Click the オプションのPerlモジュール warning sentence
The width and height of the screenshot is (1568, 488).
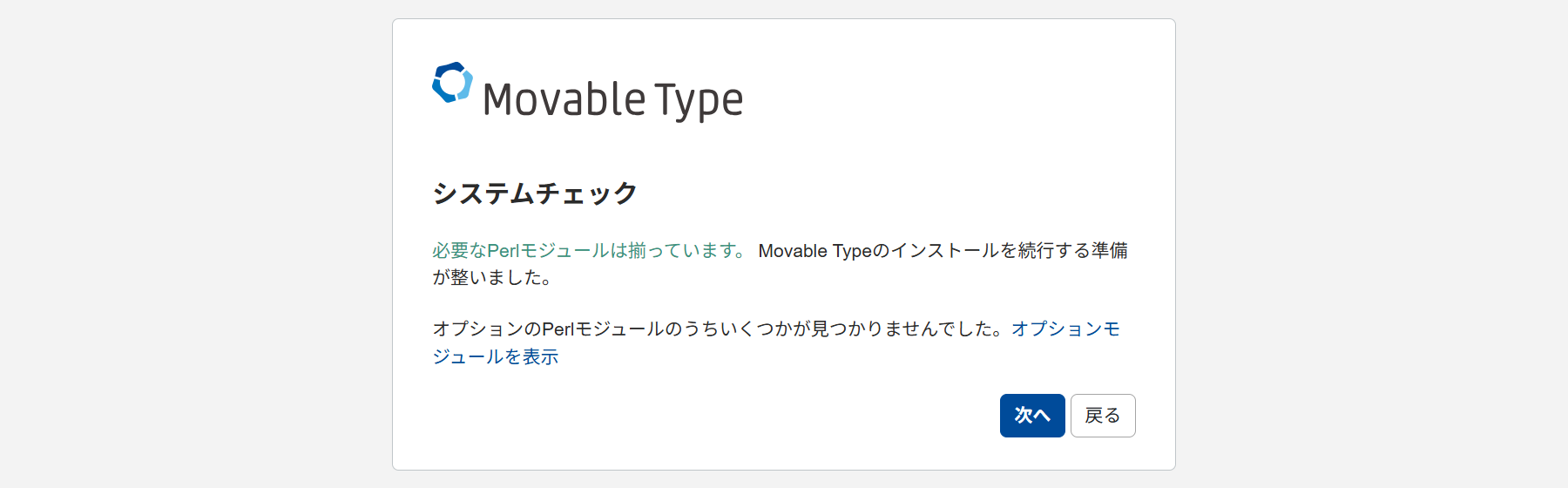[x=720, y=329]
